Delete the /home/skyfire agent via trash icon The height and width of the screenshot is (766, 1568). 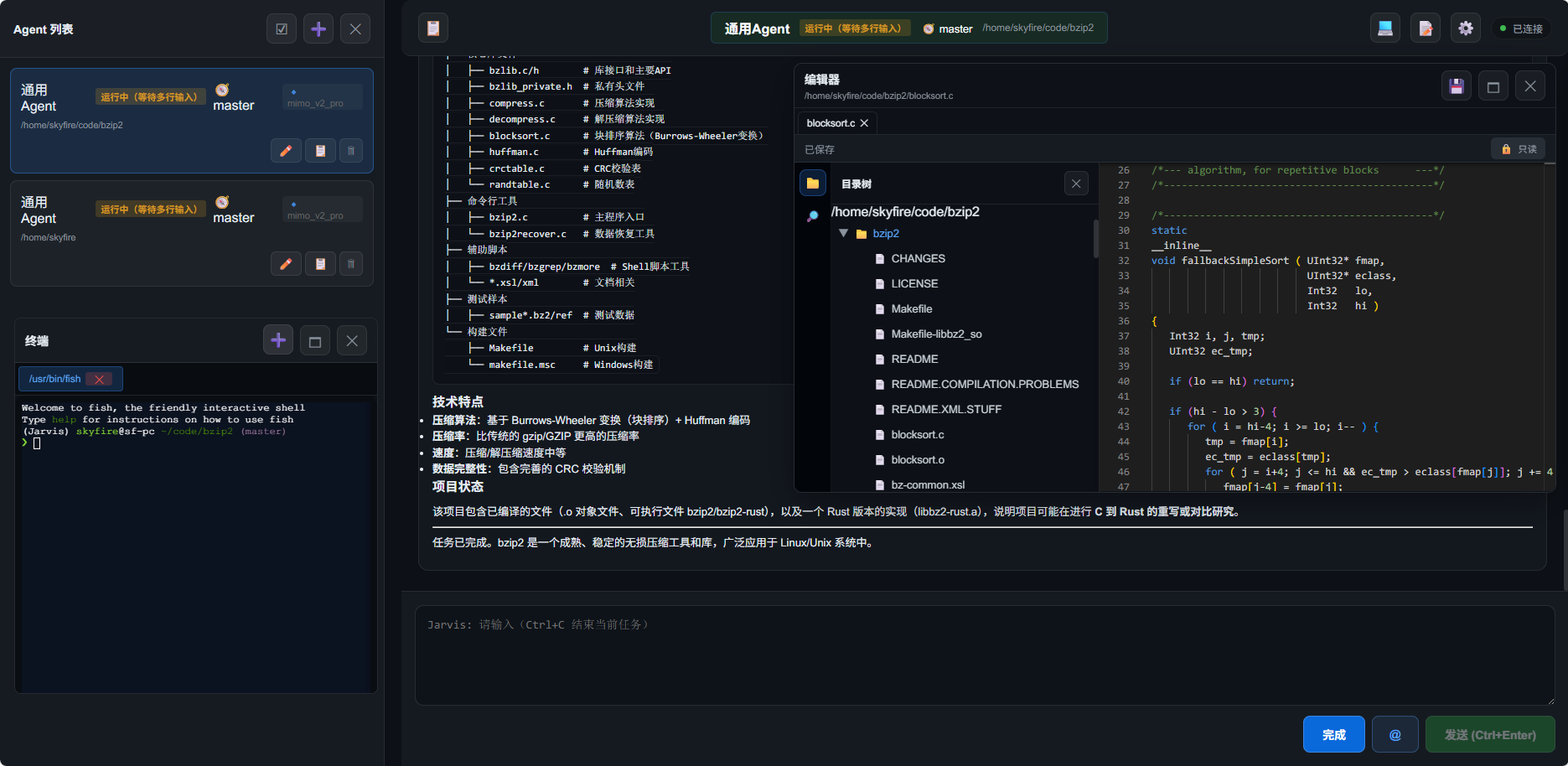tap(351, 264)
